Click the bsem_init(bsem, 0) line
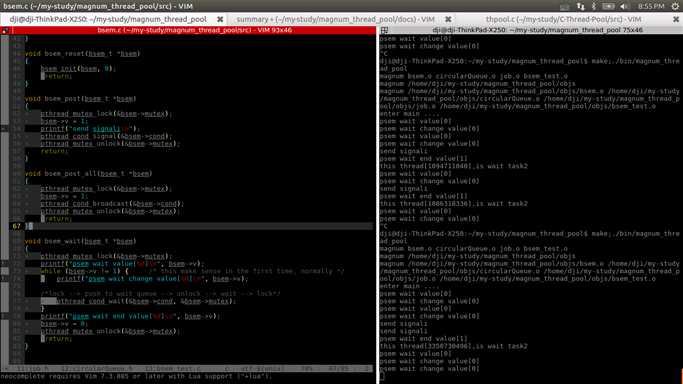This screenshot has width=683, height=384. 78,69
